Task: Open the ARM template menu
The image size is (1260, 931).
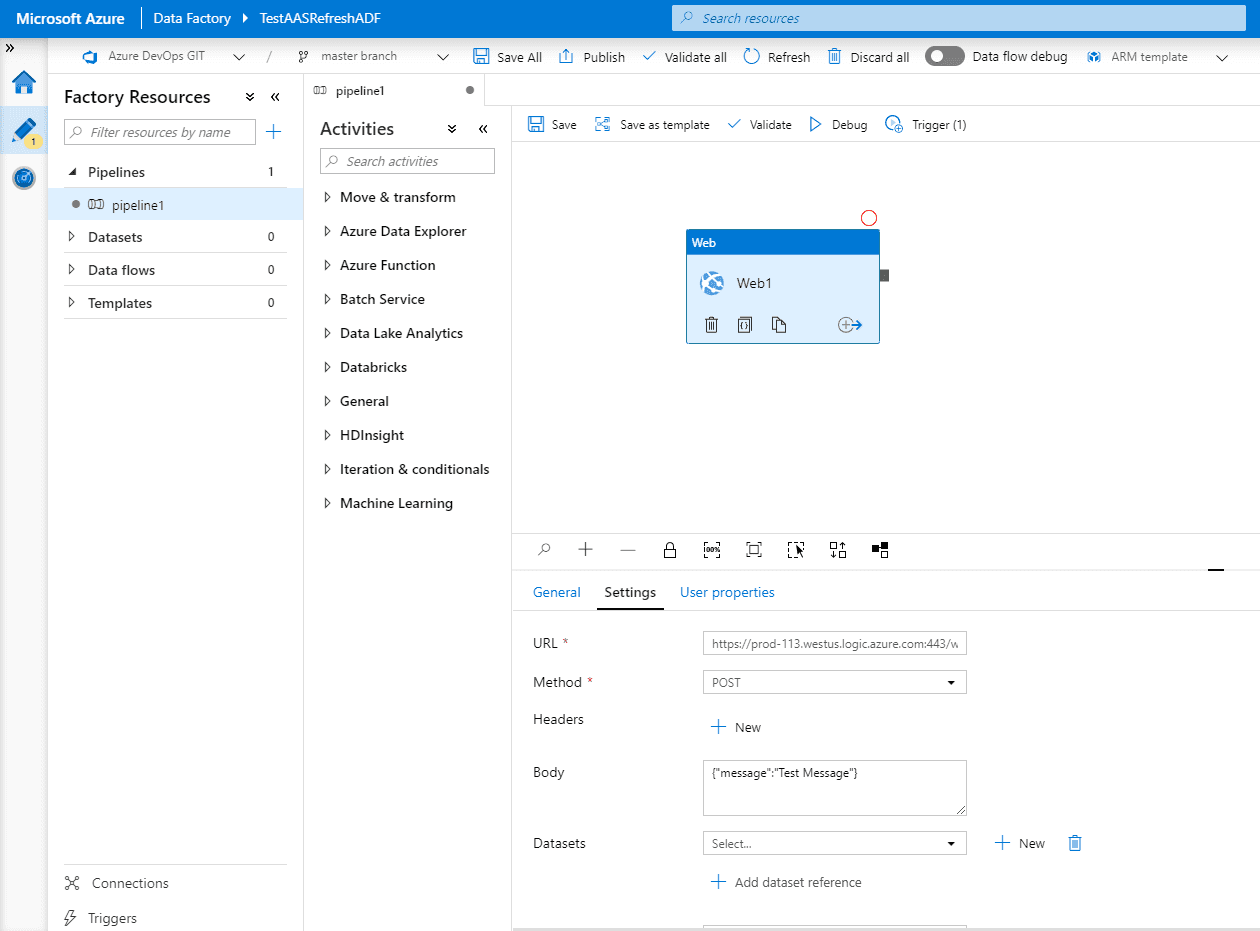Action: (1156, 57)
